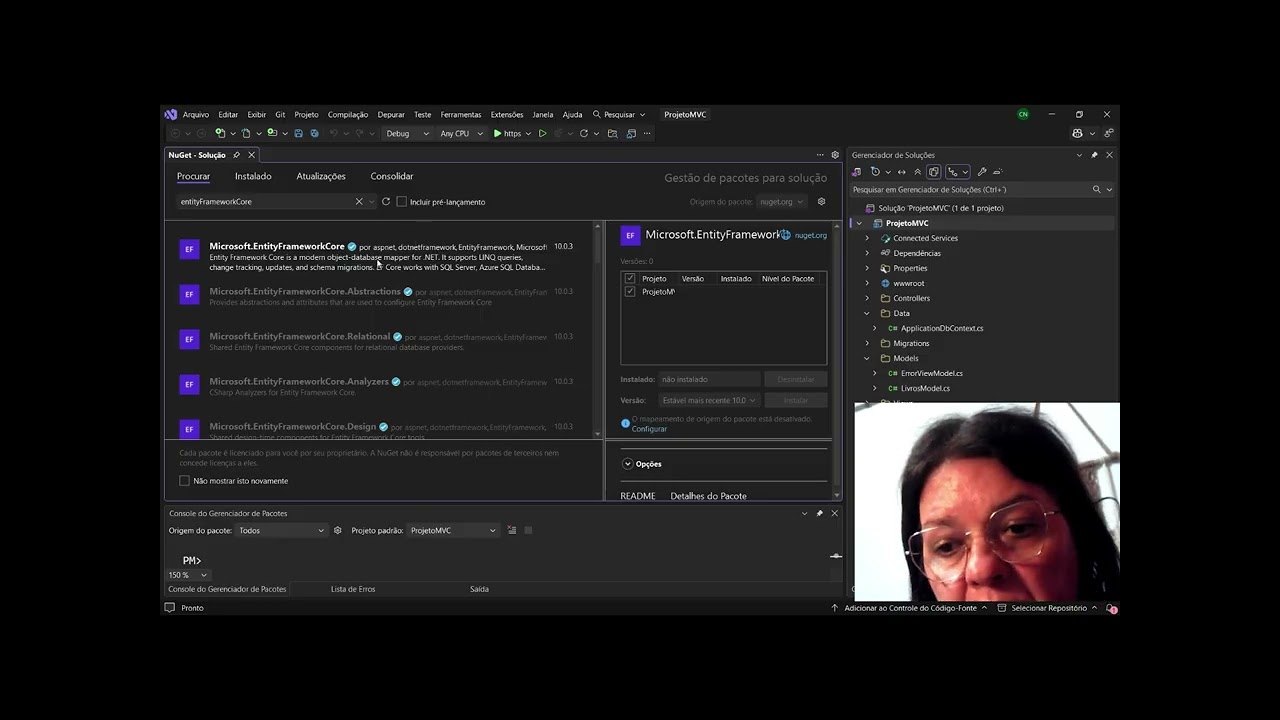Click the Open File toolbar icon
The image size is (1280, 720).
245,133
